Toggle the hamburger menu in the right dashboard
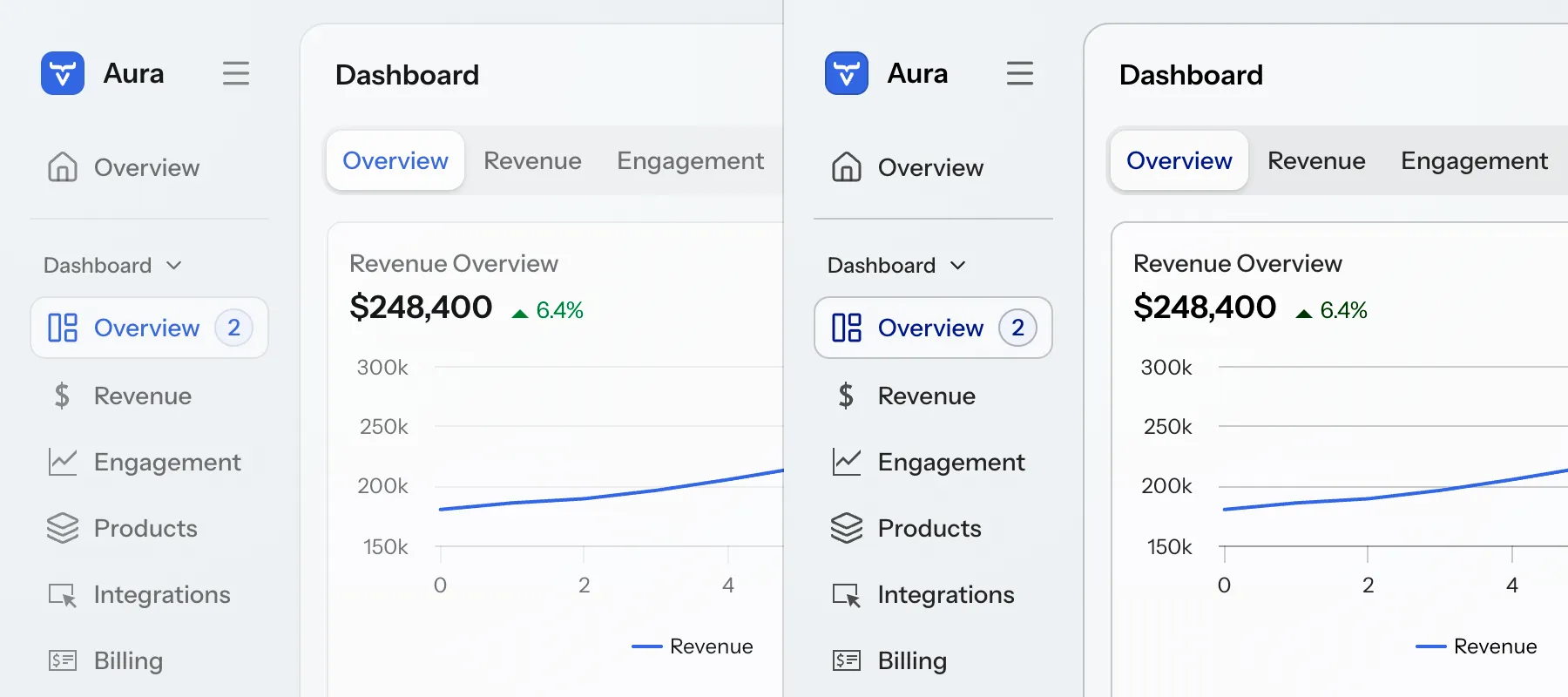This screenshot has height=697, width=1568. (x=1020, y=73)
